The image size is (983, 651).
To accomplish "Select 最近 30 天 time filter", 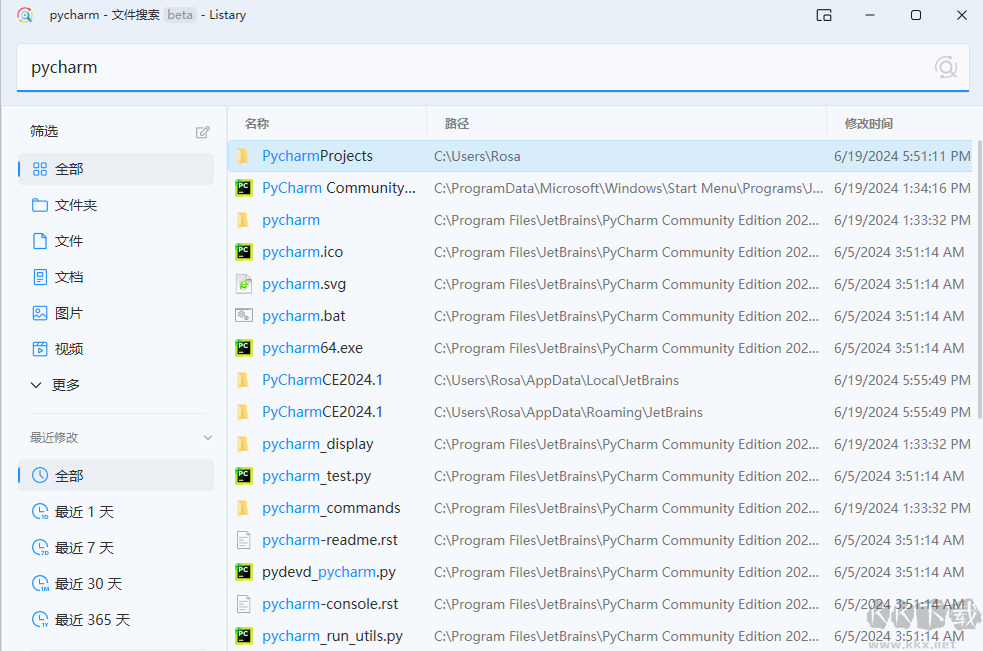I will [116, 583].
